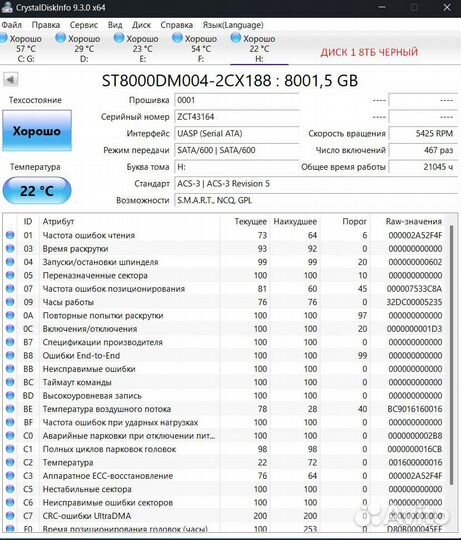Open the Вид menu
The image size is (461, 540).
tap(115, 25)
